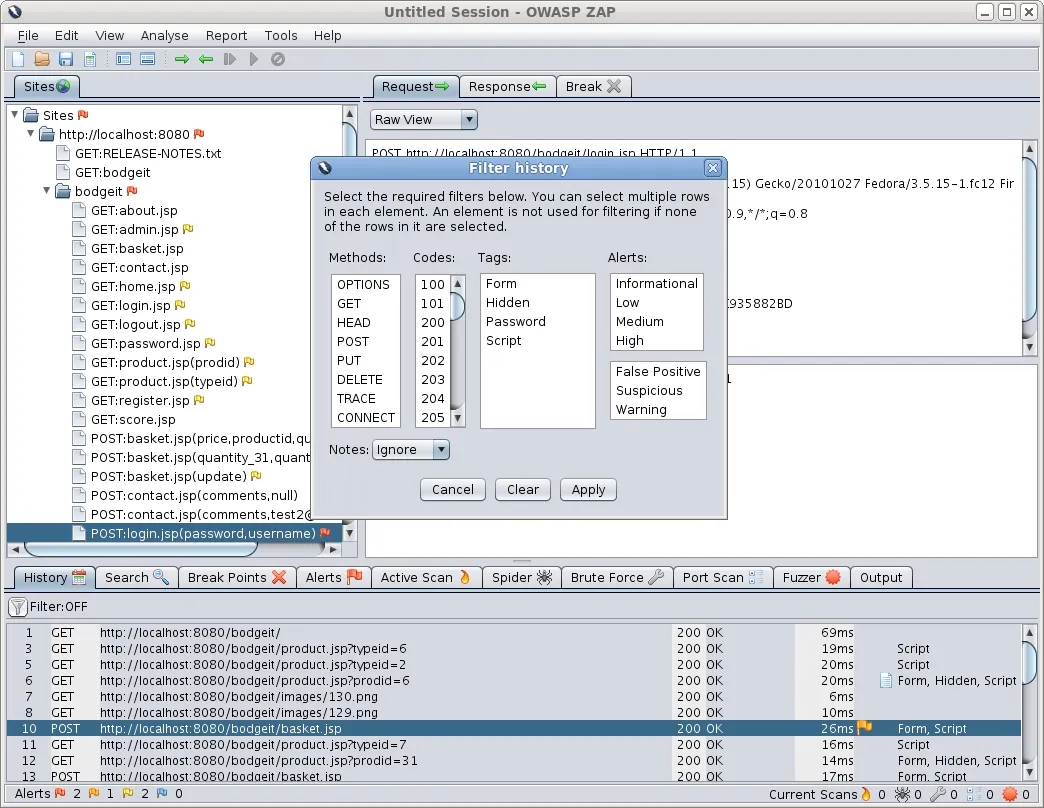Click the session properties notepad icon
This screenshot has height=808, width=1044.
[90, 59]
